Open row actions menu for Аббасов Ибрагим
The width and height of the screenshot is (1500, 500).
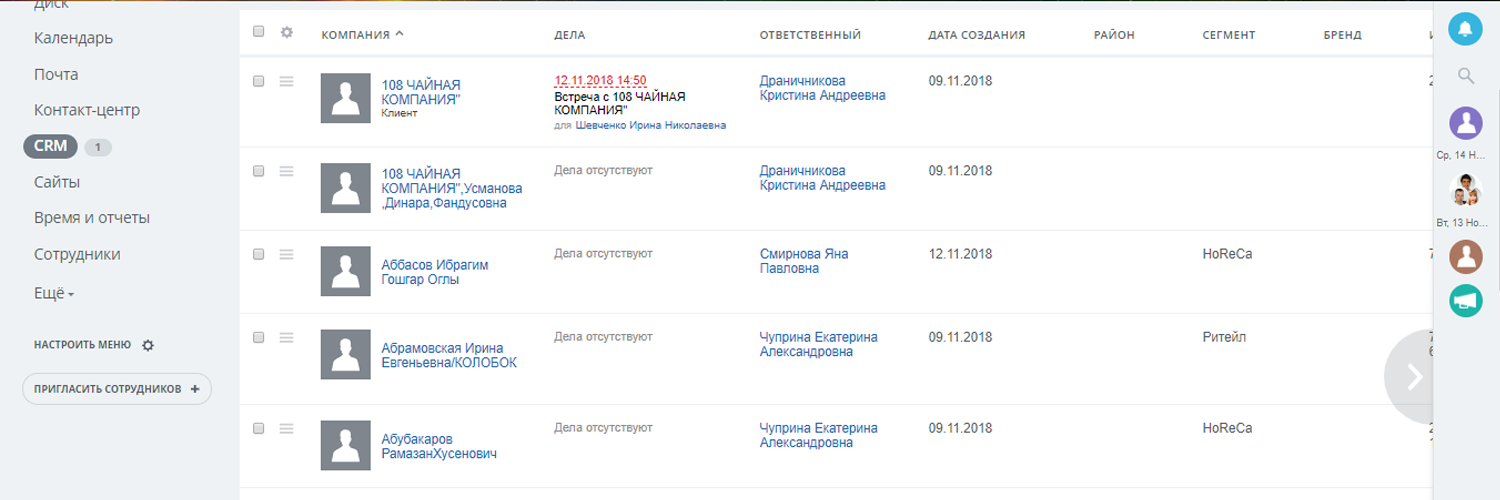286,255
